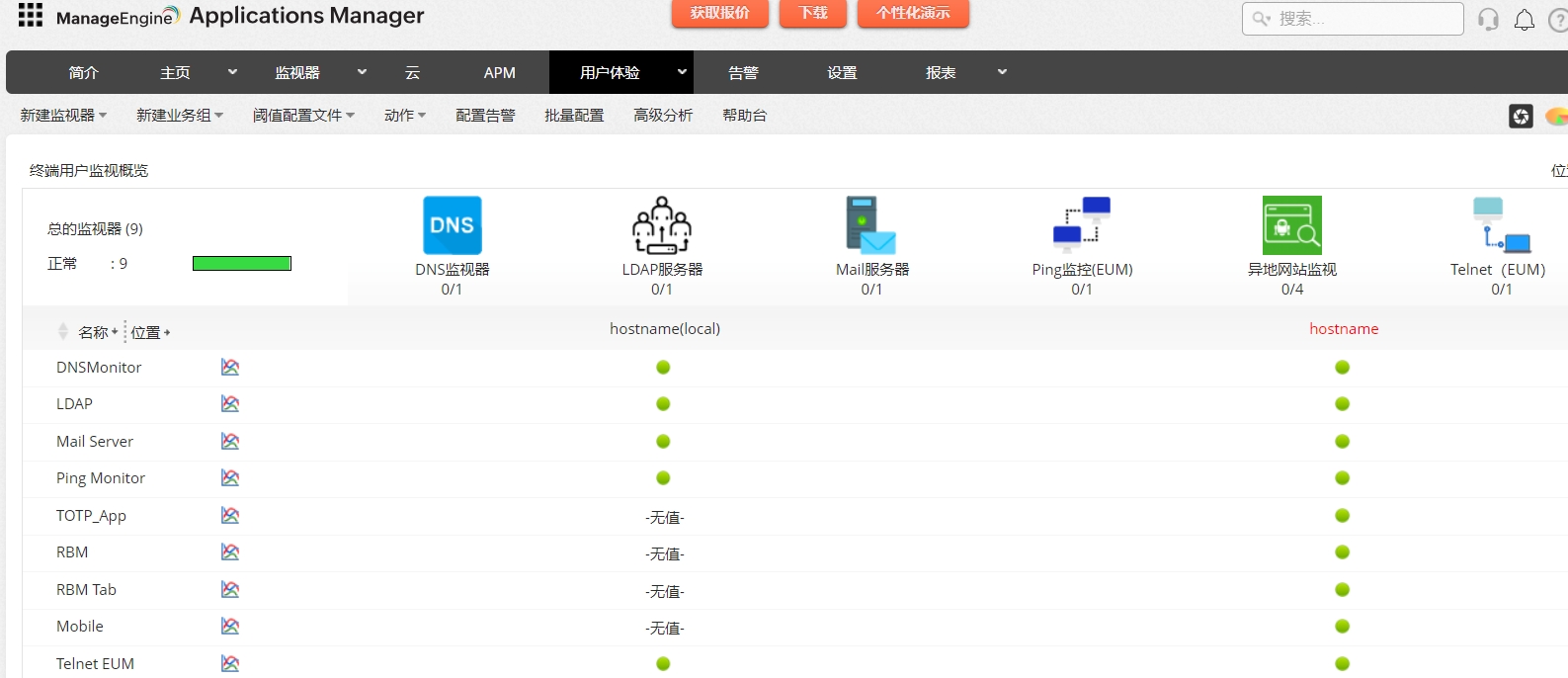Open 帮助台 link

click(x=745, y=116)
